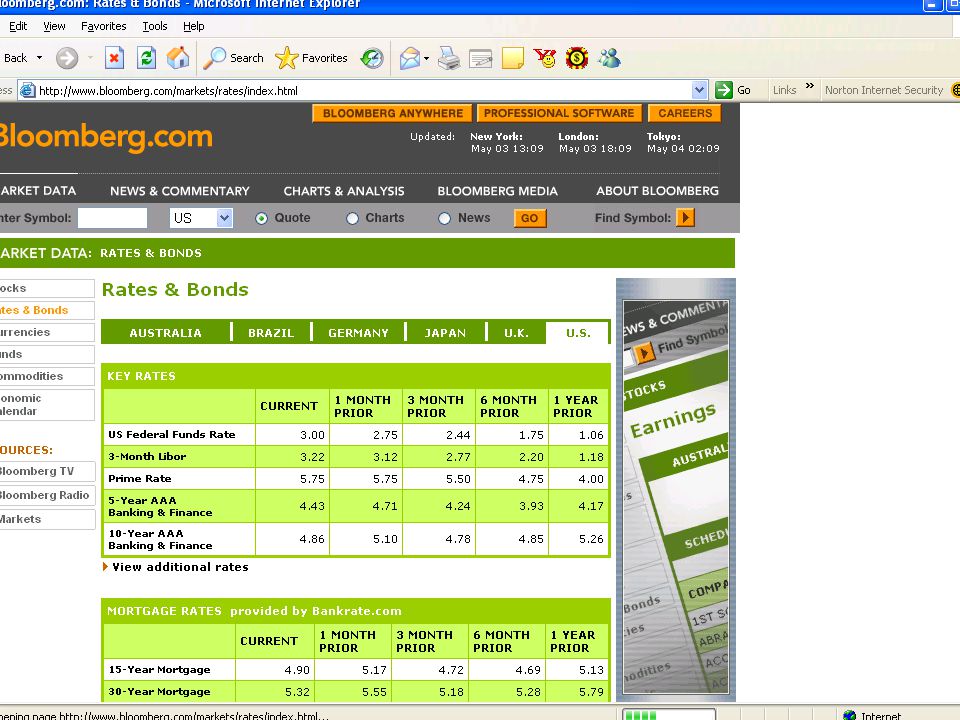This screenshot has height=720, width=960.
Task: Print the page with the printer icon
Action: [449, 59]
